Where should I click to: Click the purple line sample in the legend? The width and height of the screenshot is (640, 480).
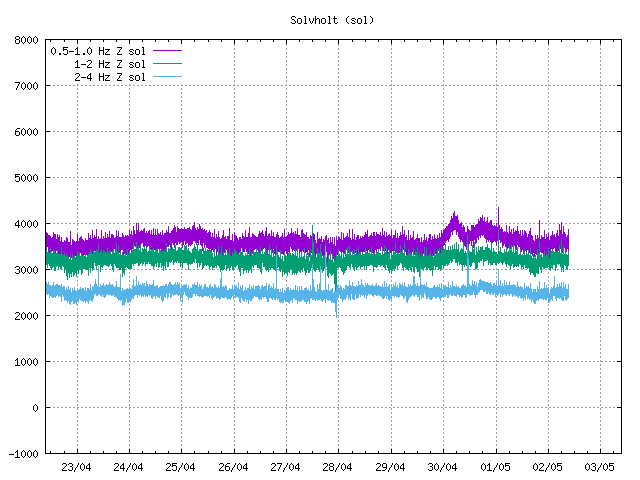(167, 51)
